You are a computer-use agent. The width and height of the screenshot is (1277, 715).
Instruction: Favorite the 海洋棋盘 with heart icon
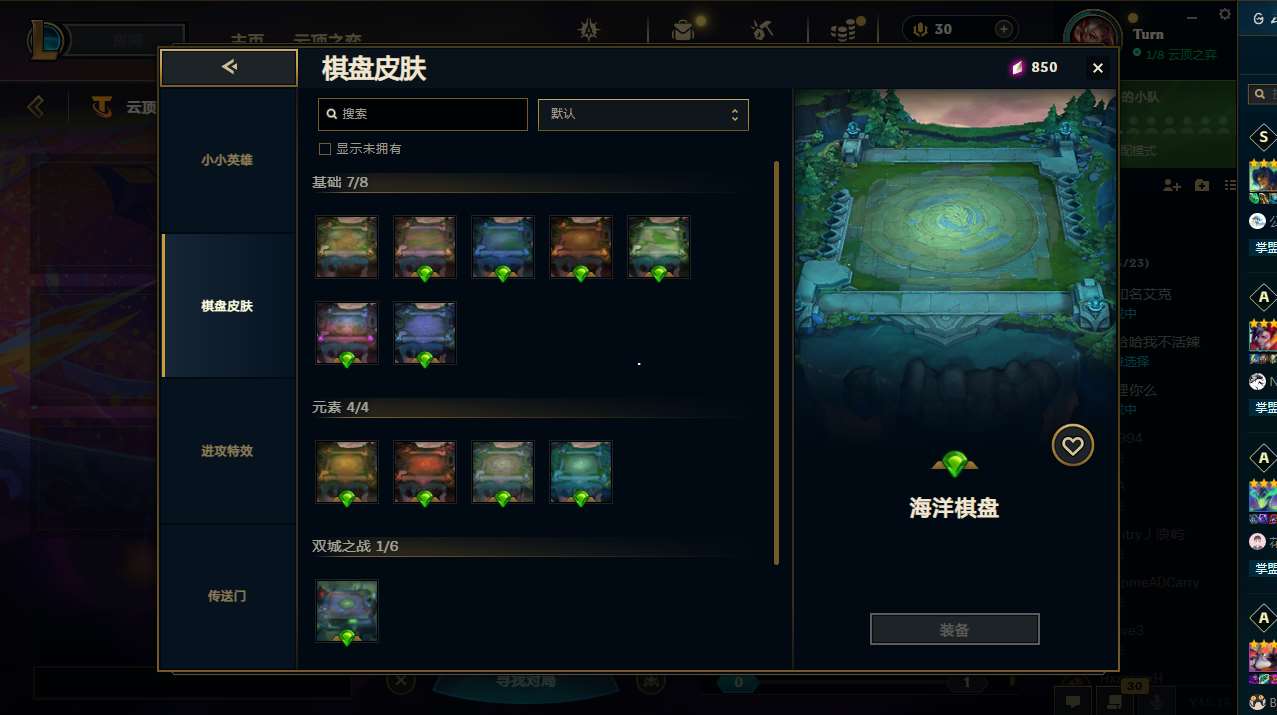point(1072,446)
